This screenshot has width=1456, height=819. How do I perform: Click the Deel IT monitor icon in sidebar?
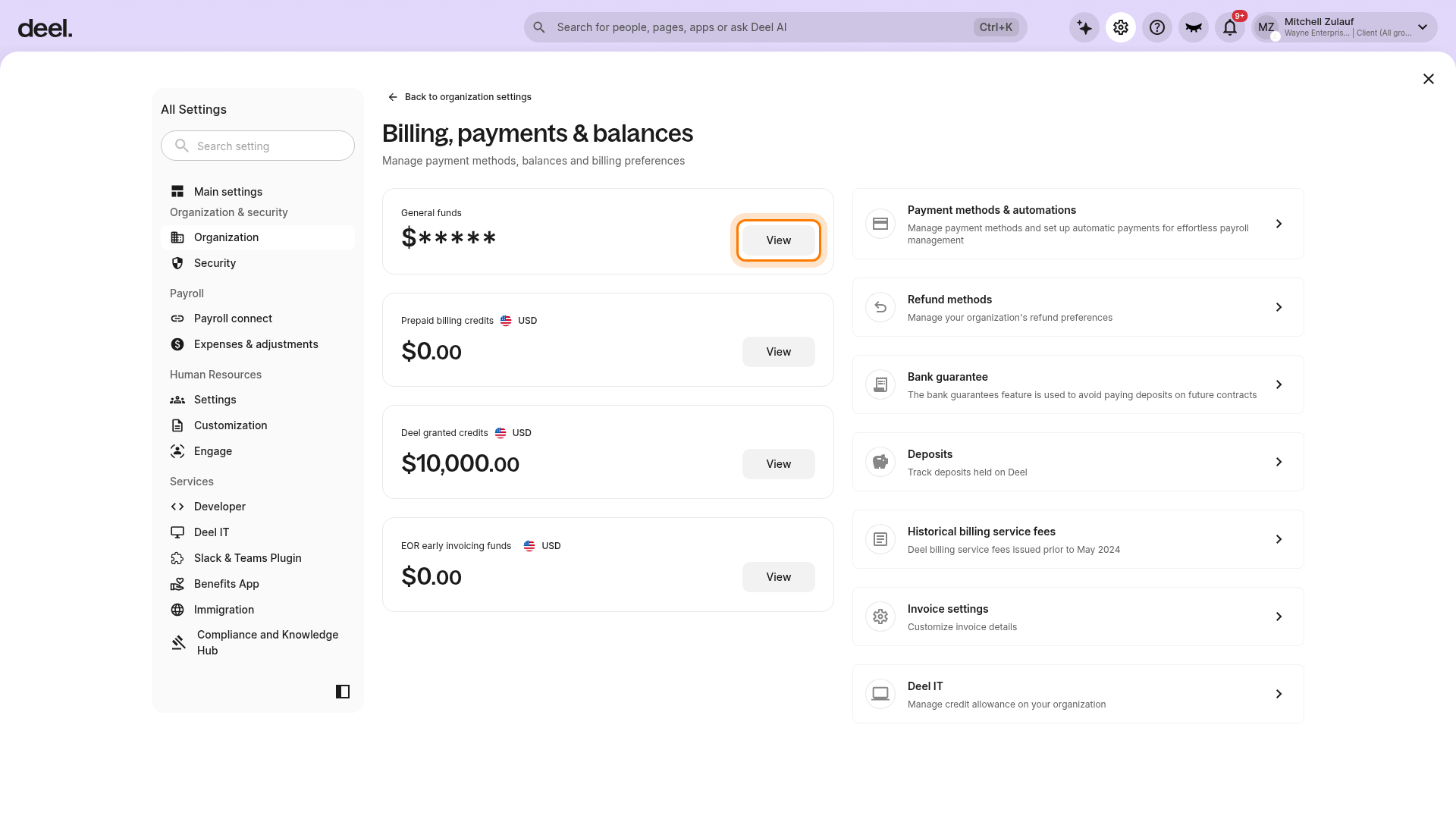click(177, 532)
